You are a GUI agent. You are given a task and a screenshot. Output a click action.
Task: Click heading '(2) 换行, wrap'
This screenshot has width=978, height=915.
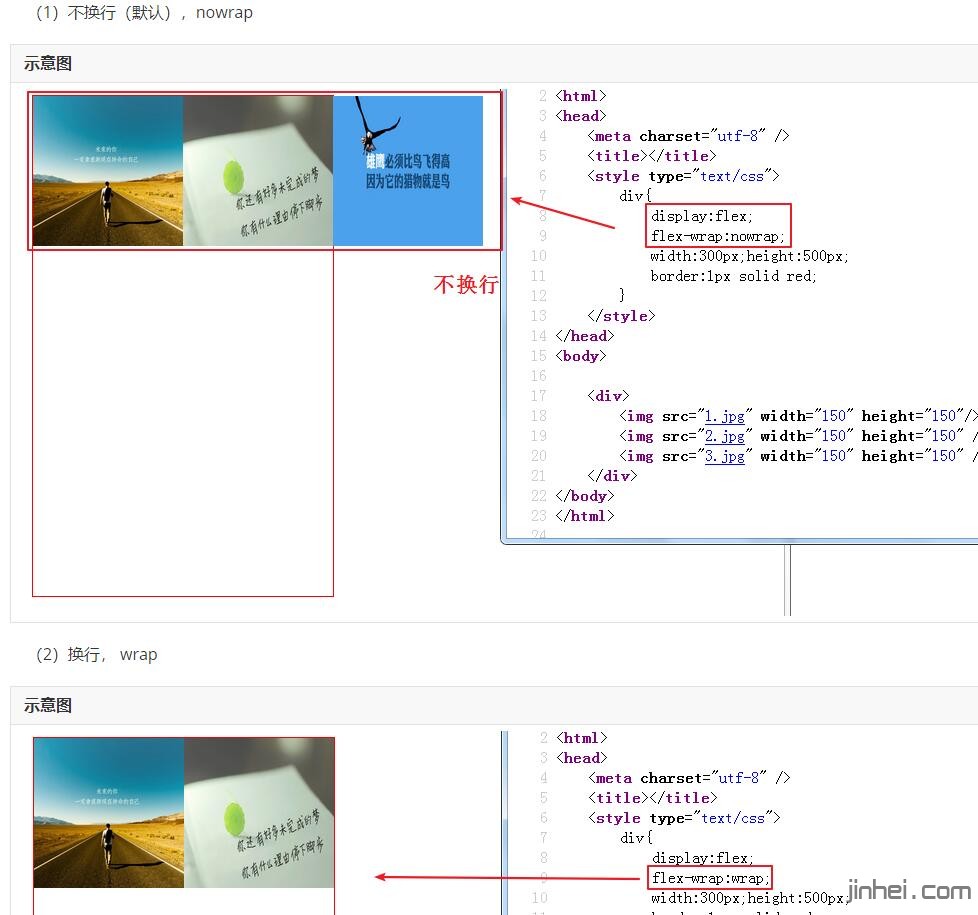tap(97, 654)
